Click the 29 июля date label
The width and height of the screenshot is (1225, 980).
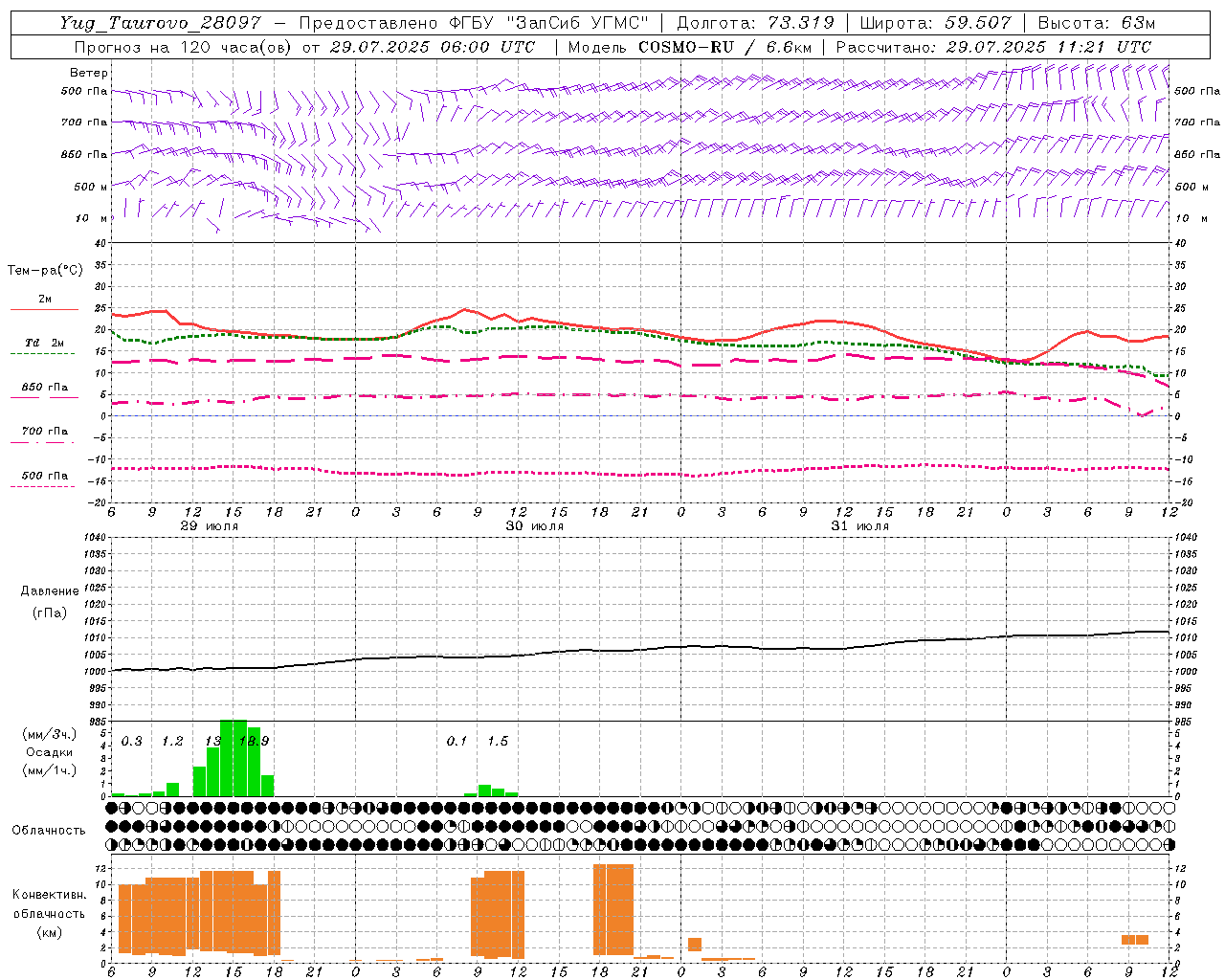point(210,526)
